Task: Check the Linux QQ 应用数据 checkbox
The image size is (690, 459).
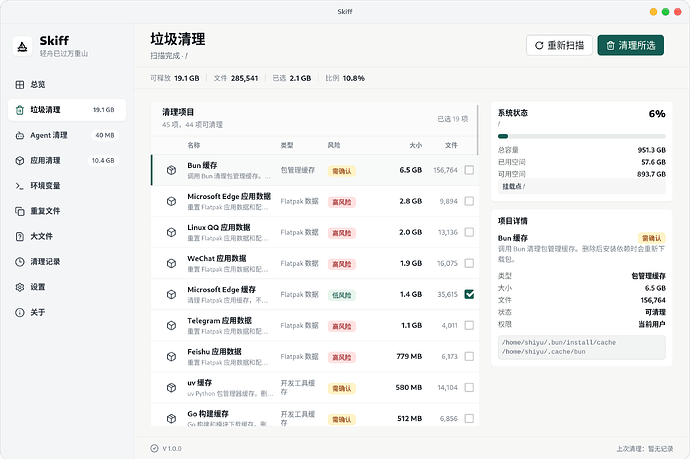Action: [469, 232]
